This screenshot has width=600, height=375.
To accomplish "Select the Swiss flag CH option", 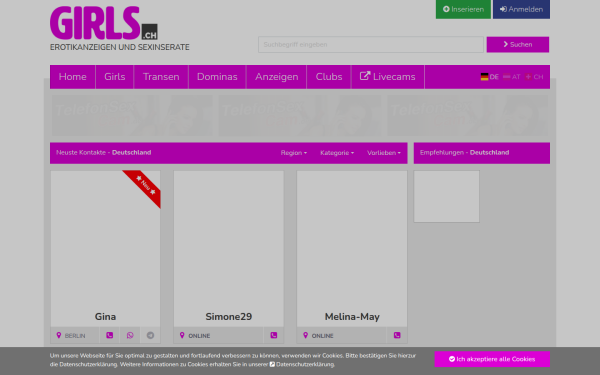I will coord(534,77).
